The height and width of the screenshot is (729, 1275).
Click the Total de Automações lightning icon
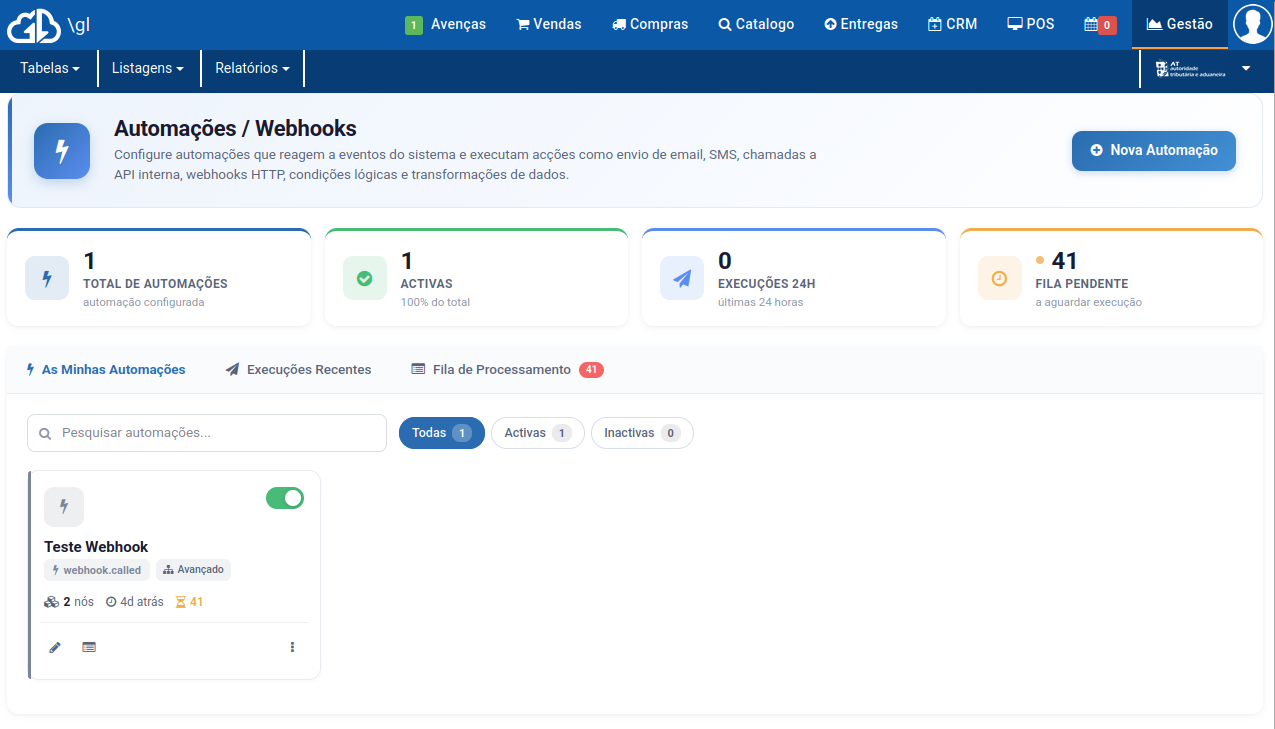(x=47, y=278)
